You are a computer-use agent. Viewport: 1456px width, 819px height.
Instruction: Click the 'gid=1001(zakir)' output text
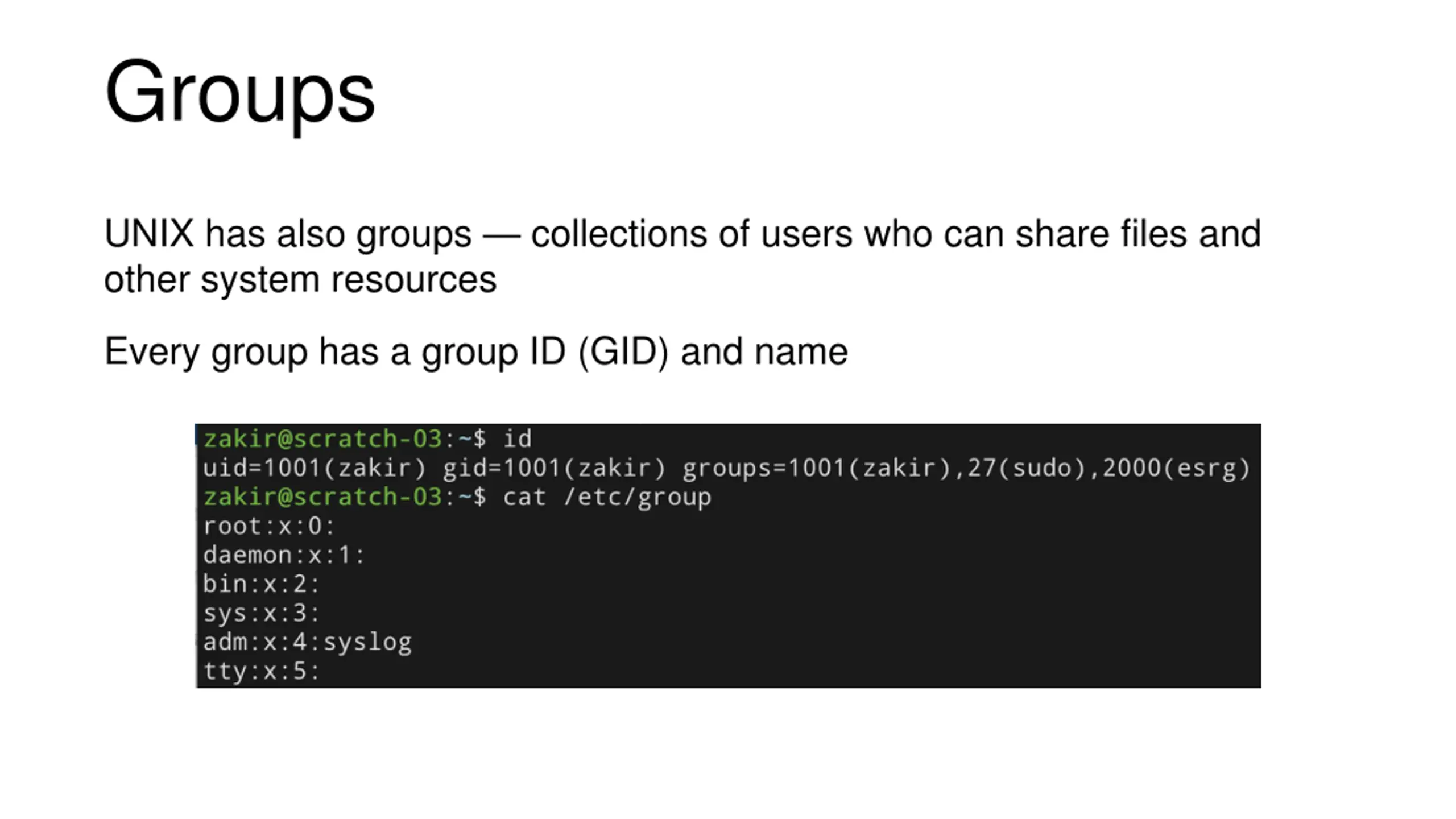(554, 469)
